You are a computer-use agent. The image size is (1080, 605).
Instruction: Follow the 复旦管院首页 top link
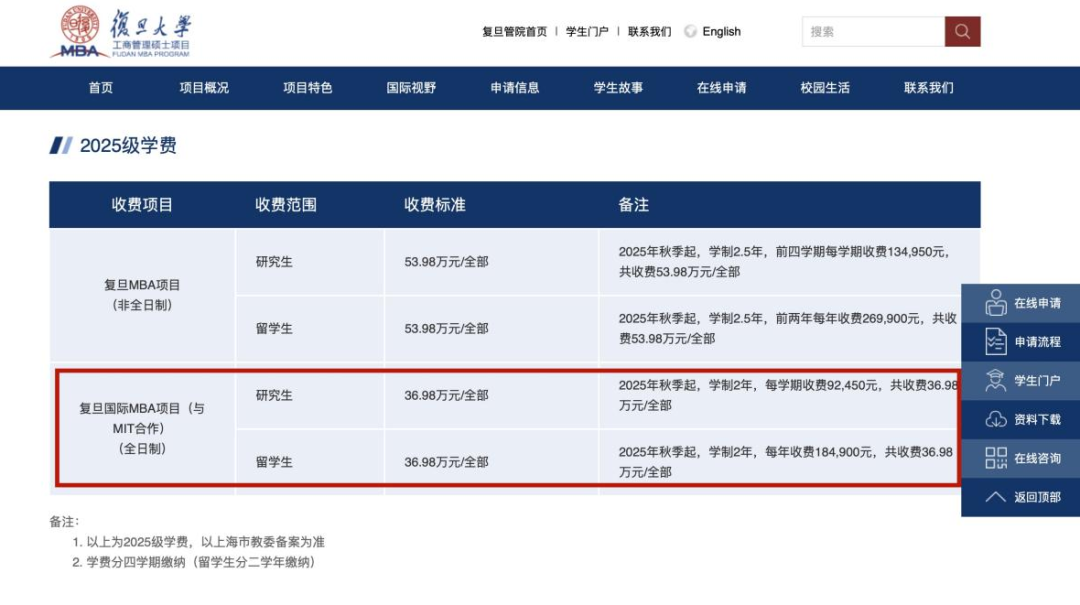[515, 32]
